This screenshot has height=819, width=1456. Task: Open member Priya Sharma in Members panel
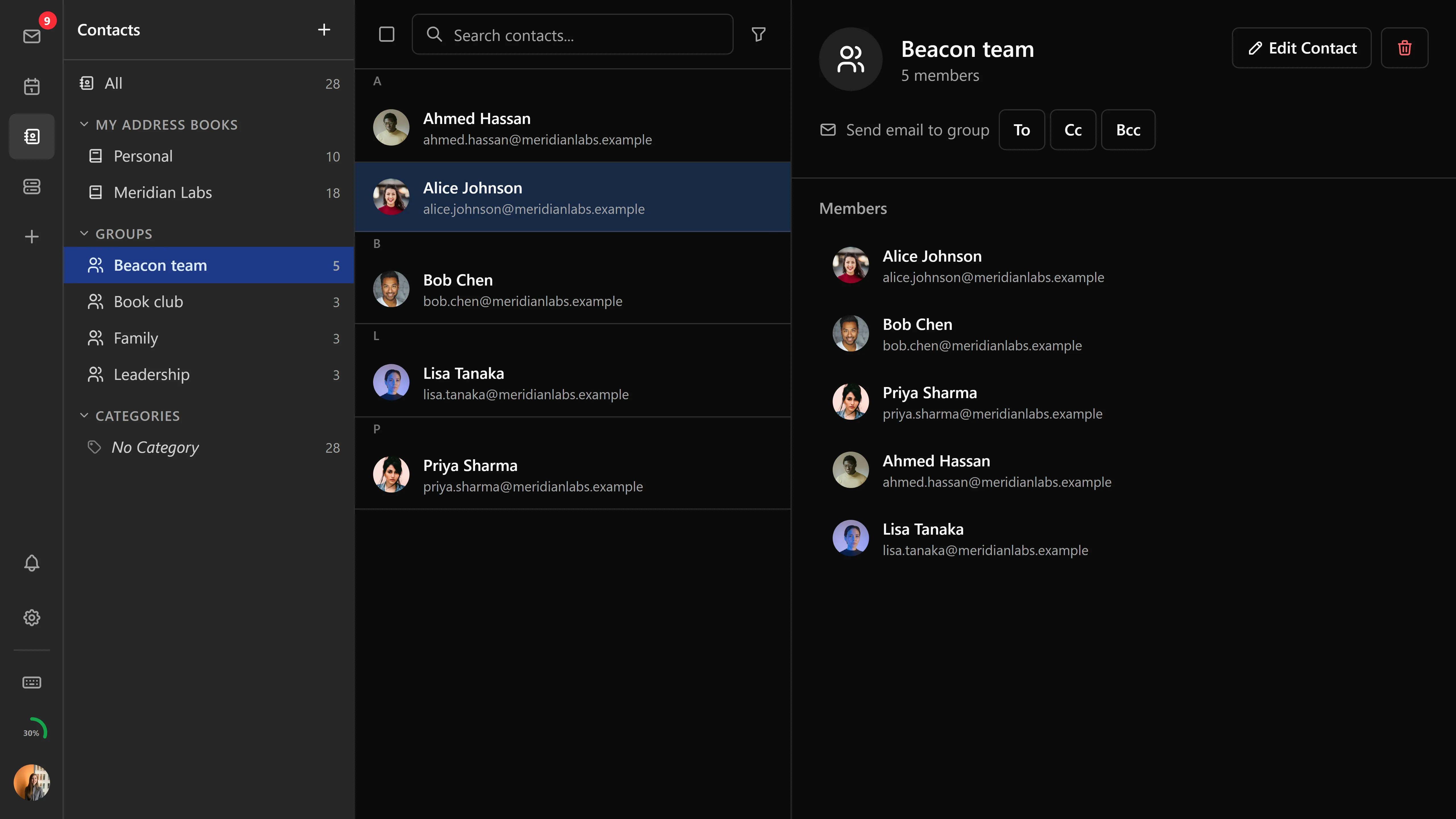pos(1124,402)
